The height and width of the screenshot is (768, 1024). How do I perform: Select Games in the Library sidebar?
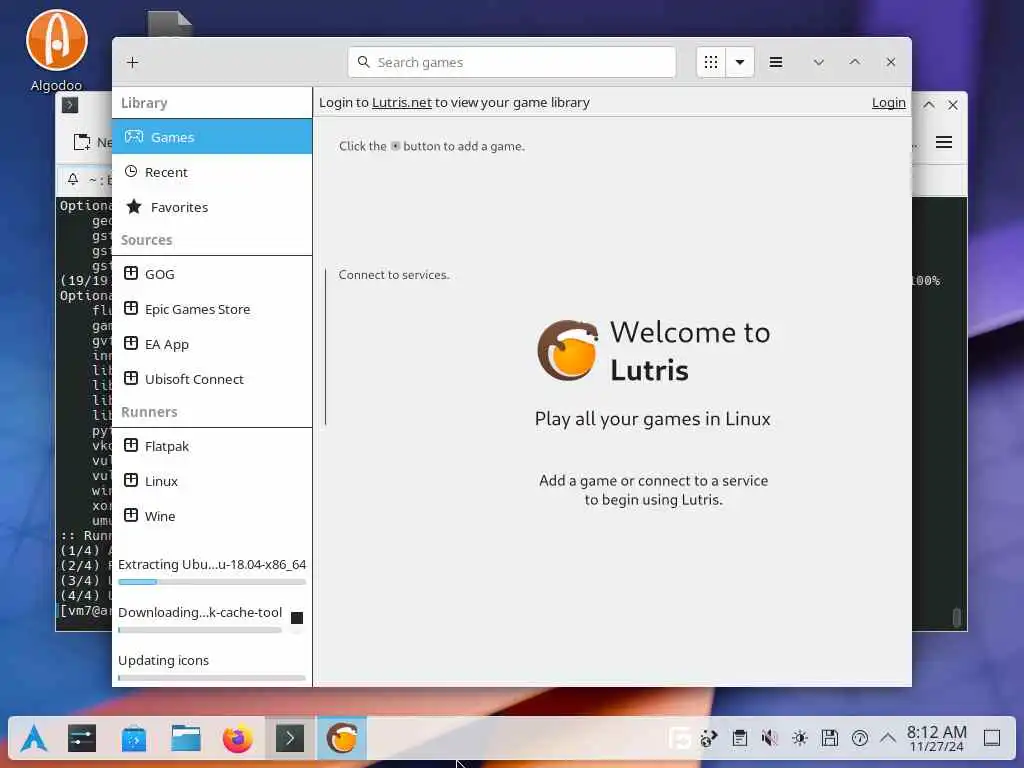click(212, 136)
